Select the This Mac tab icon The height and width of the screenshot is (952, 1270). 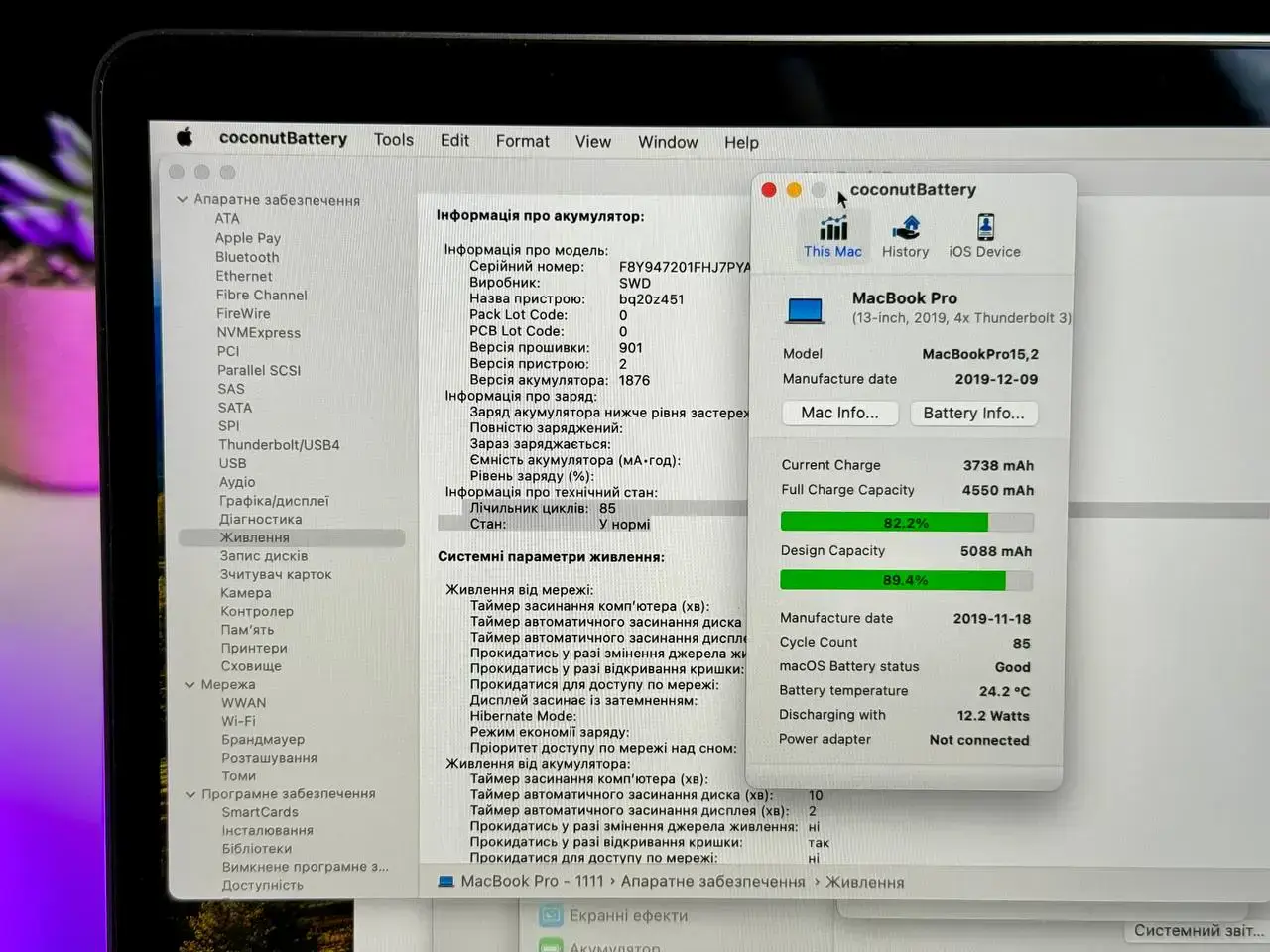point(832,227)
